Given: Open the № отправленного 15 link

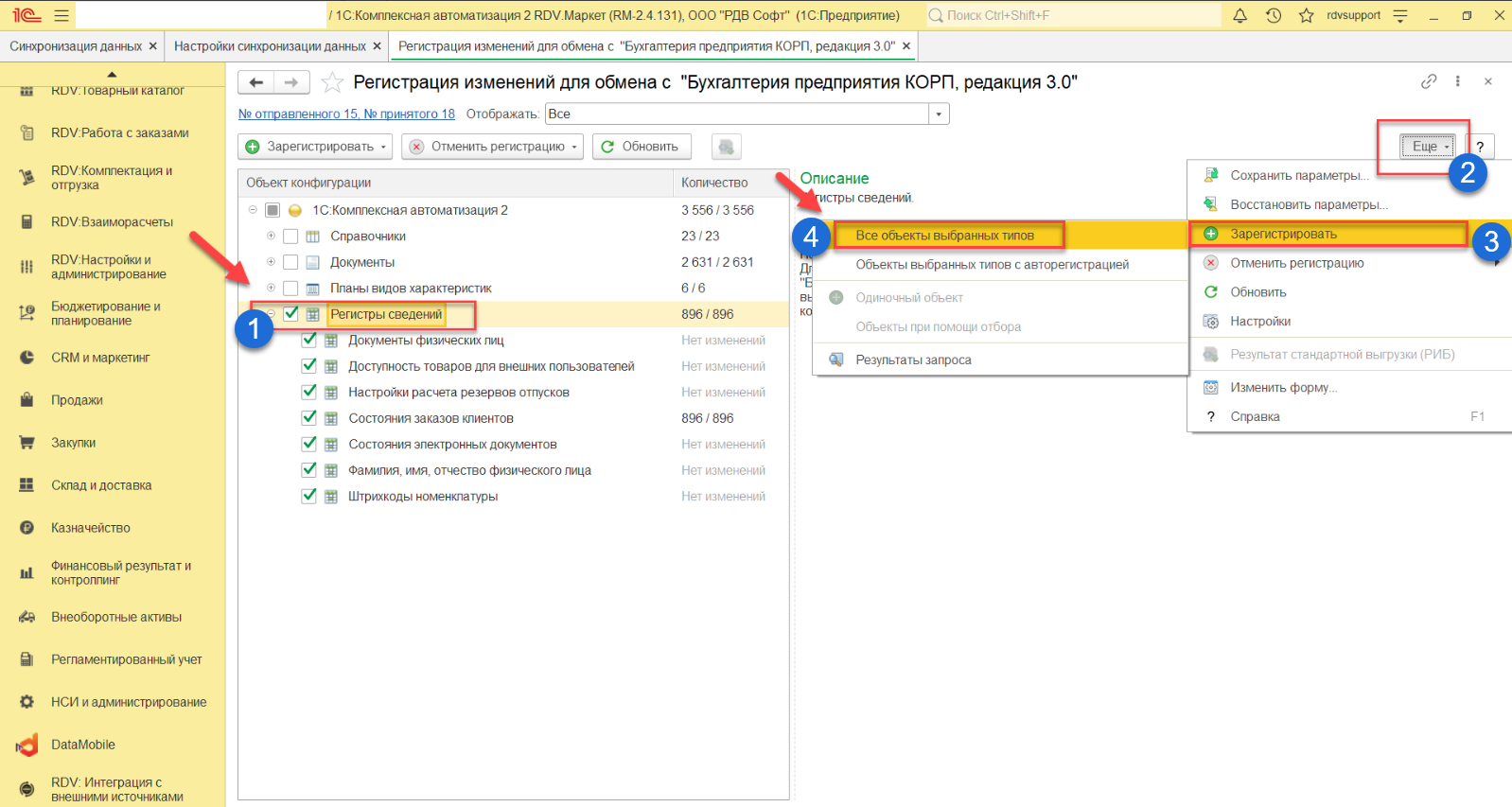Looking at the screenshot, I should 346,114.
